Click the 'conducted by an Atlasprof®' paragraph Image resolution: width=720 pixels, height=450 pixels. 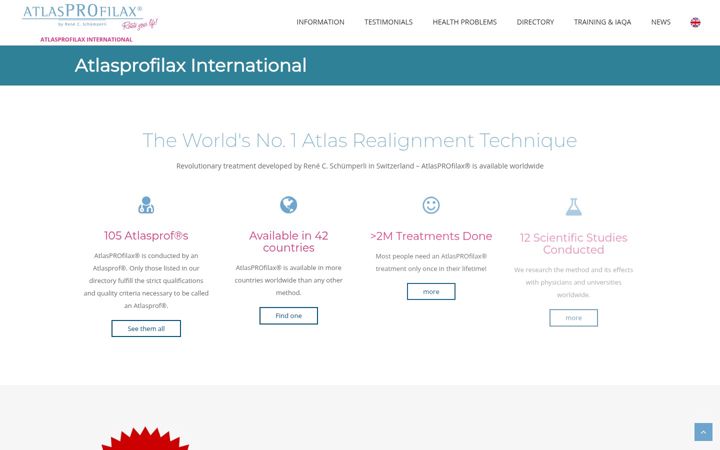(146, 280)
